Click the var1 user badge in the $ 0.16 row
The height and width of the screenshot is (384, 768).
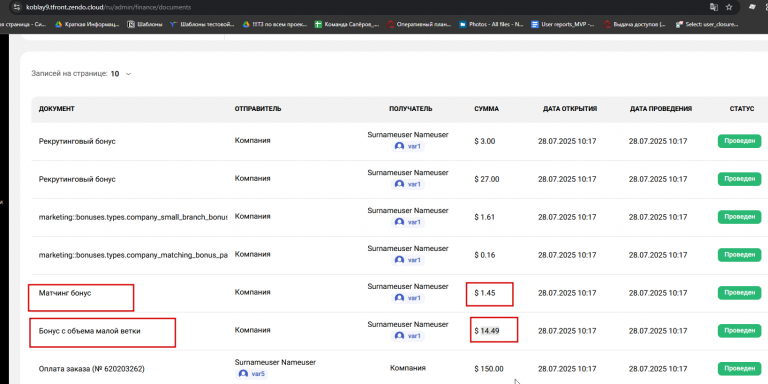pyautogui.click(x=408, y=260)
